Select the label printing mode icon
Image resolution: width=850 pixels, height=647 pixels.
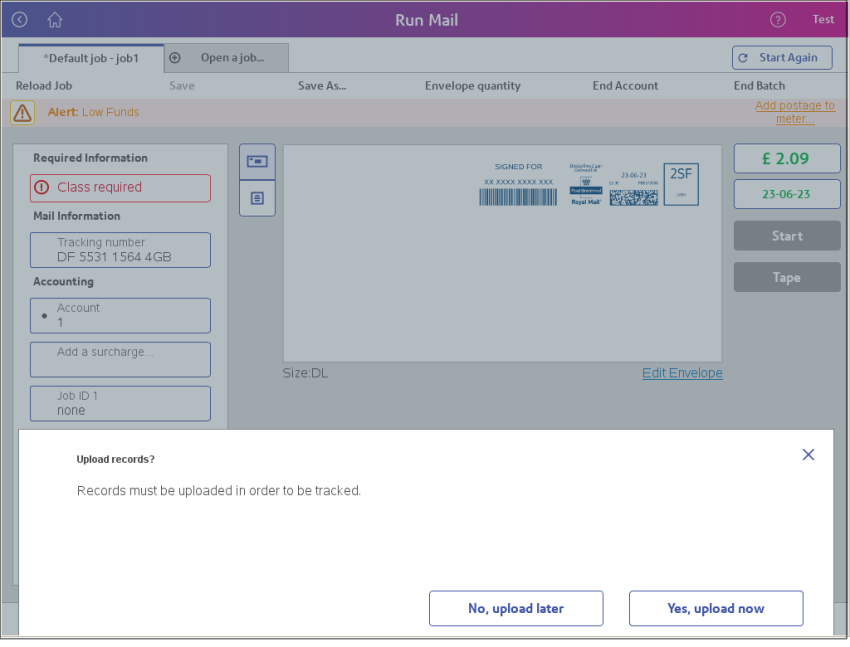tap(256, 198)
